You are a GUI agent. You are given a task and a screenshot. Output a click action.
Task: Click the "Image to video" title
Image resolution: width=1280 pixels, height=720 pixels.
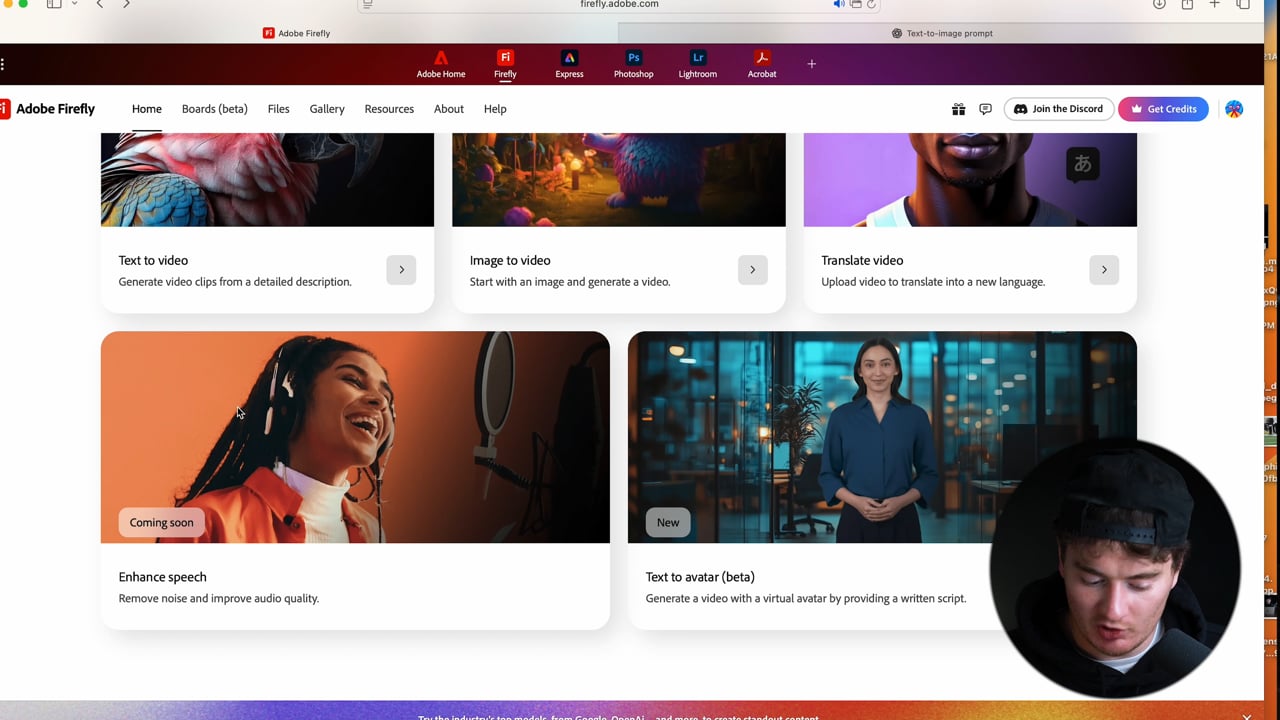click(x=510, y=260)
